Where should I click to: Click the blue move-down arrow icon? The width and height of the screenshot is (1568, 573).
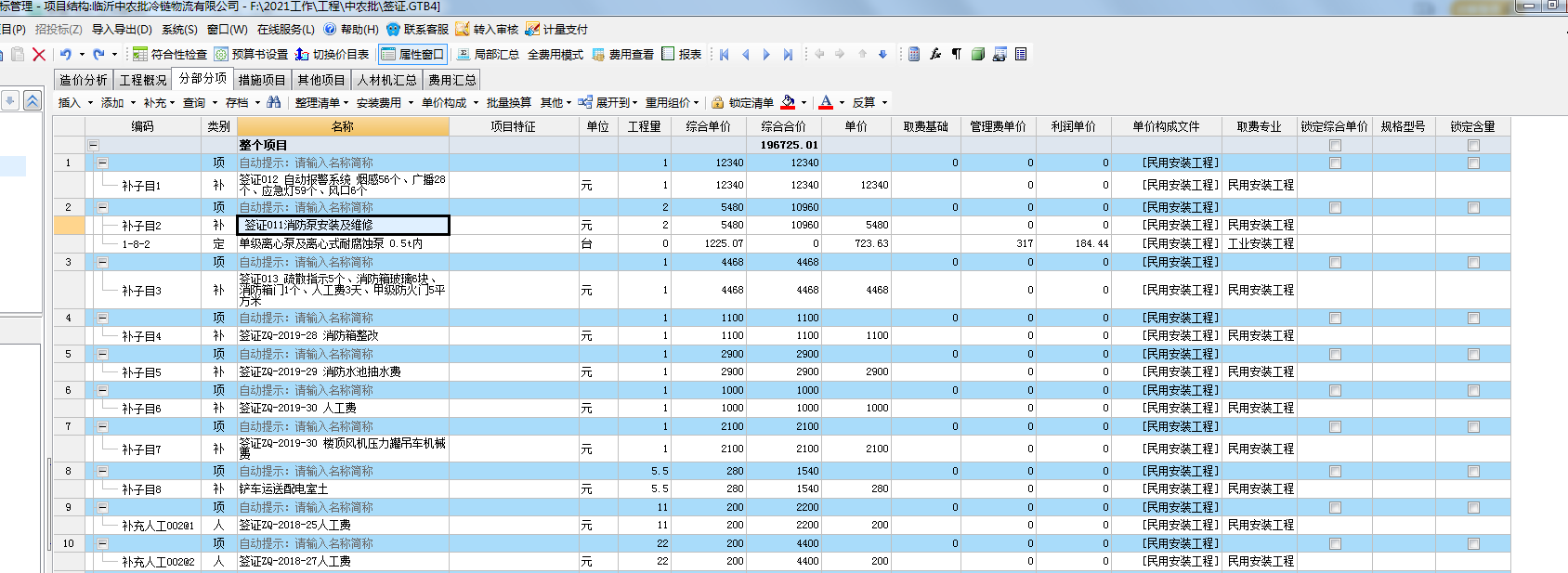[883, 54]
